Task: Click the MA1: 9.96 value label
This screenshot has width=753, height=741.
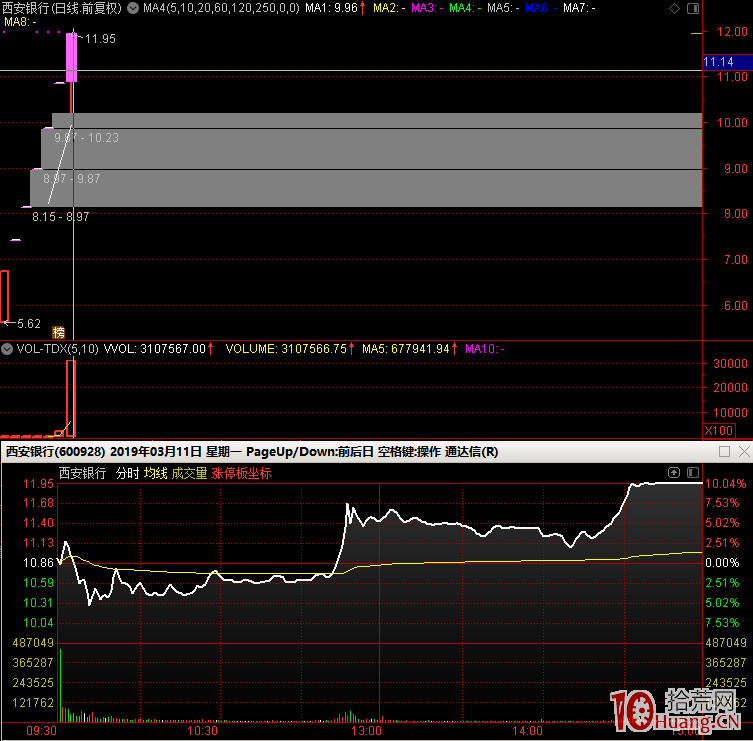Action: coord(335,8)
